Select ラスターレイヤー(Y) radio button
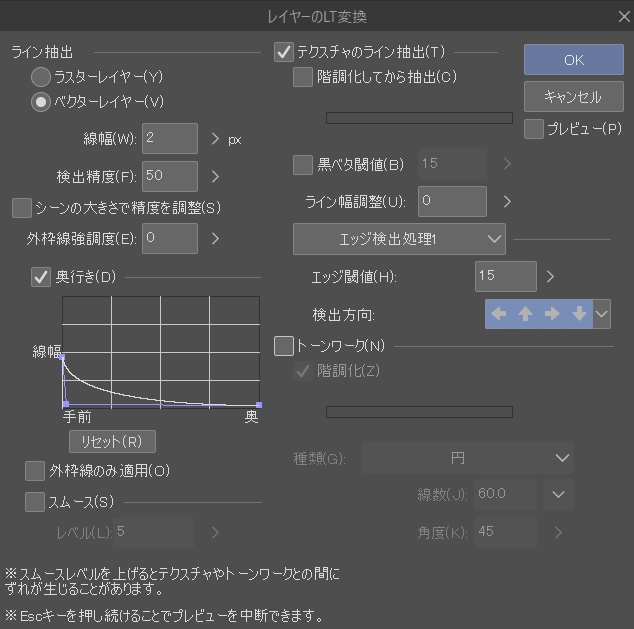The height and width of the screenshot is (629, 634). tap(41, 77)
